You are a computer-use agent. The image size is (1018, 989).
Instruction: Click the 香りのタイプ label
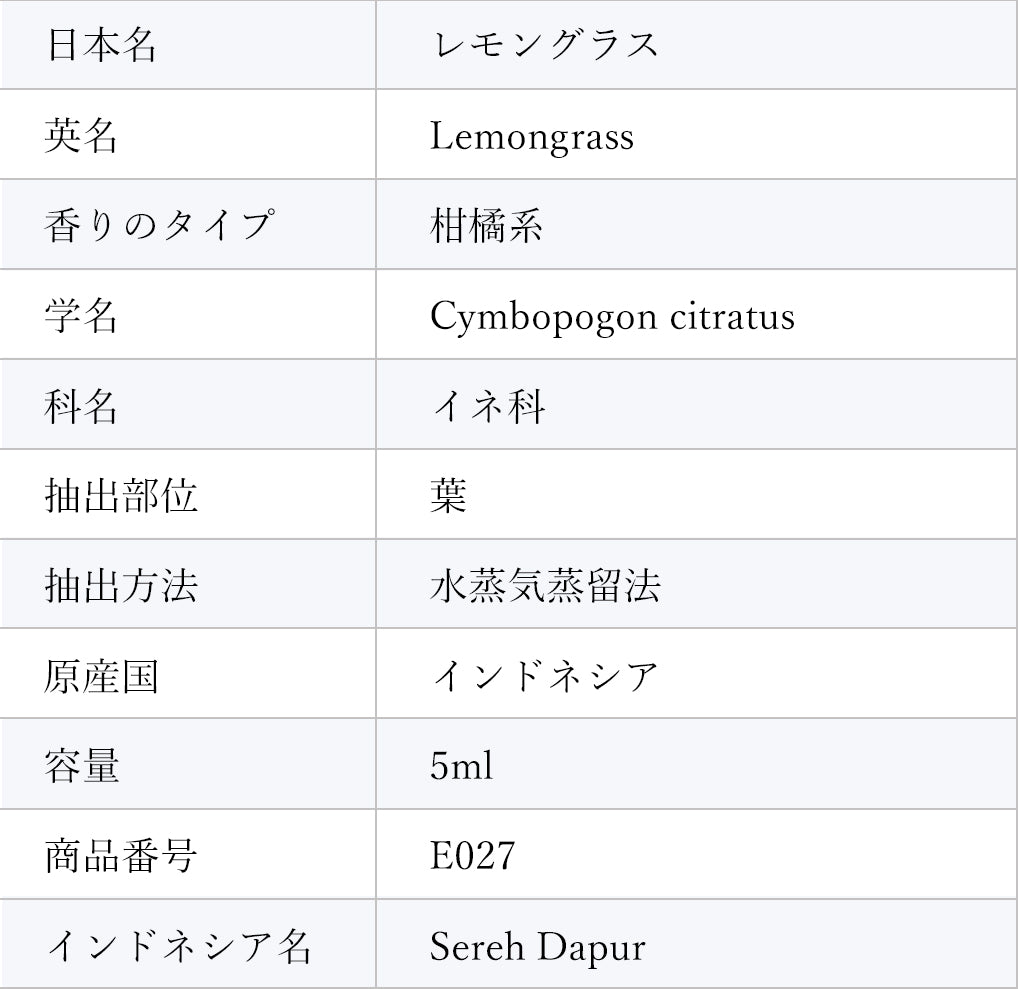coord(158,226)
